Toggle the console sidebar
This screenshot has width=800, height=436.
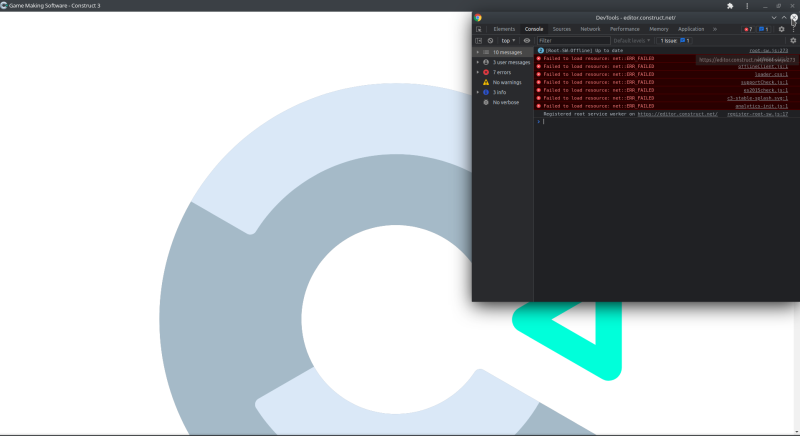[479, 41]
